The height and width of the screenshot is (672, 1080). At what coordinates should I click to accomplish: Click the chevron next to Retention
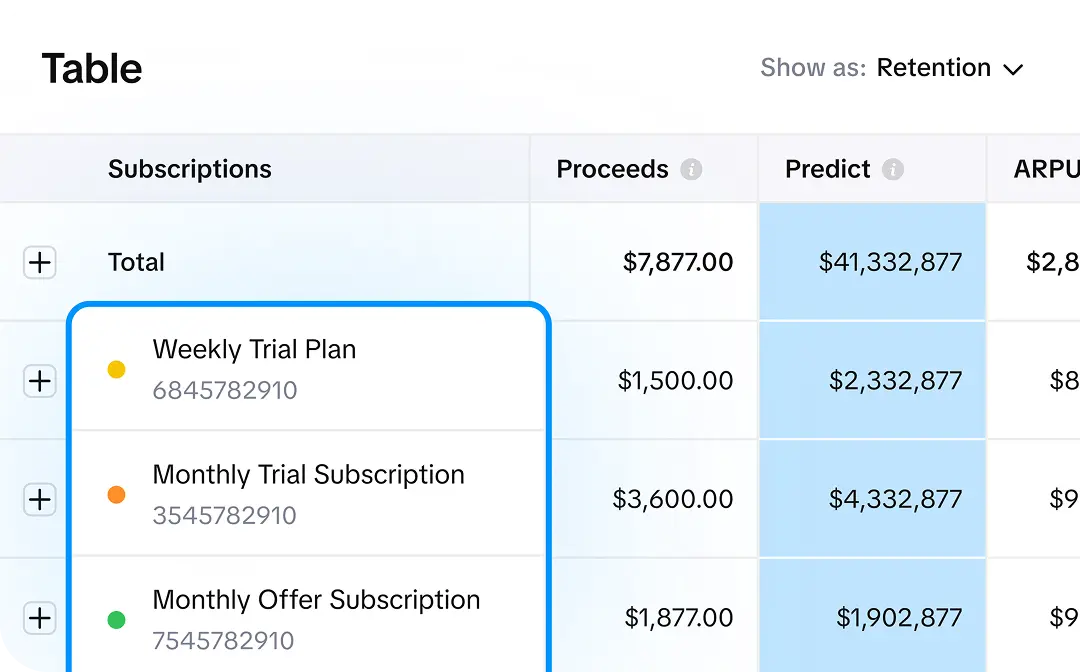1014,69
